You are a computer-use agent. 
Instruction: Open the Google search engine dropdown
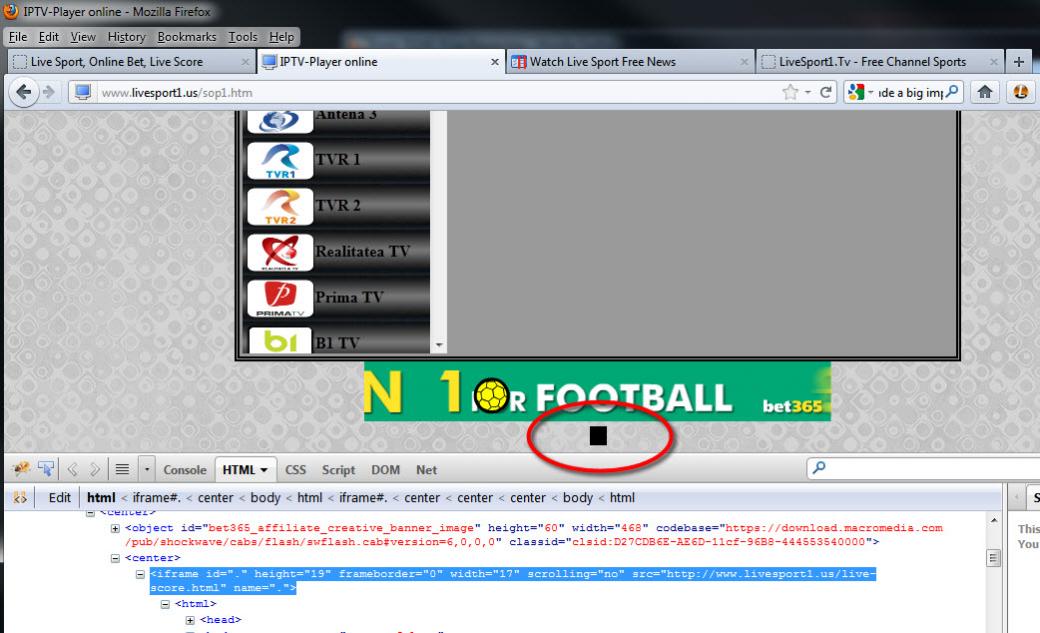point(870,92)
